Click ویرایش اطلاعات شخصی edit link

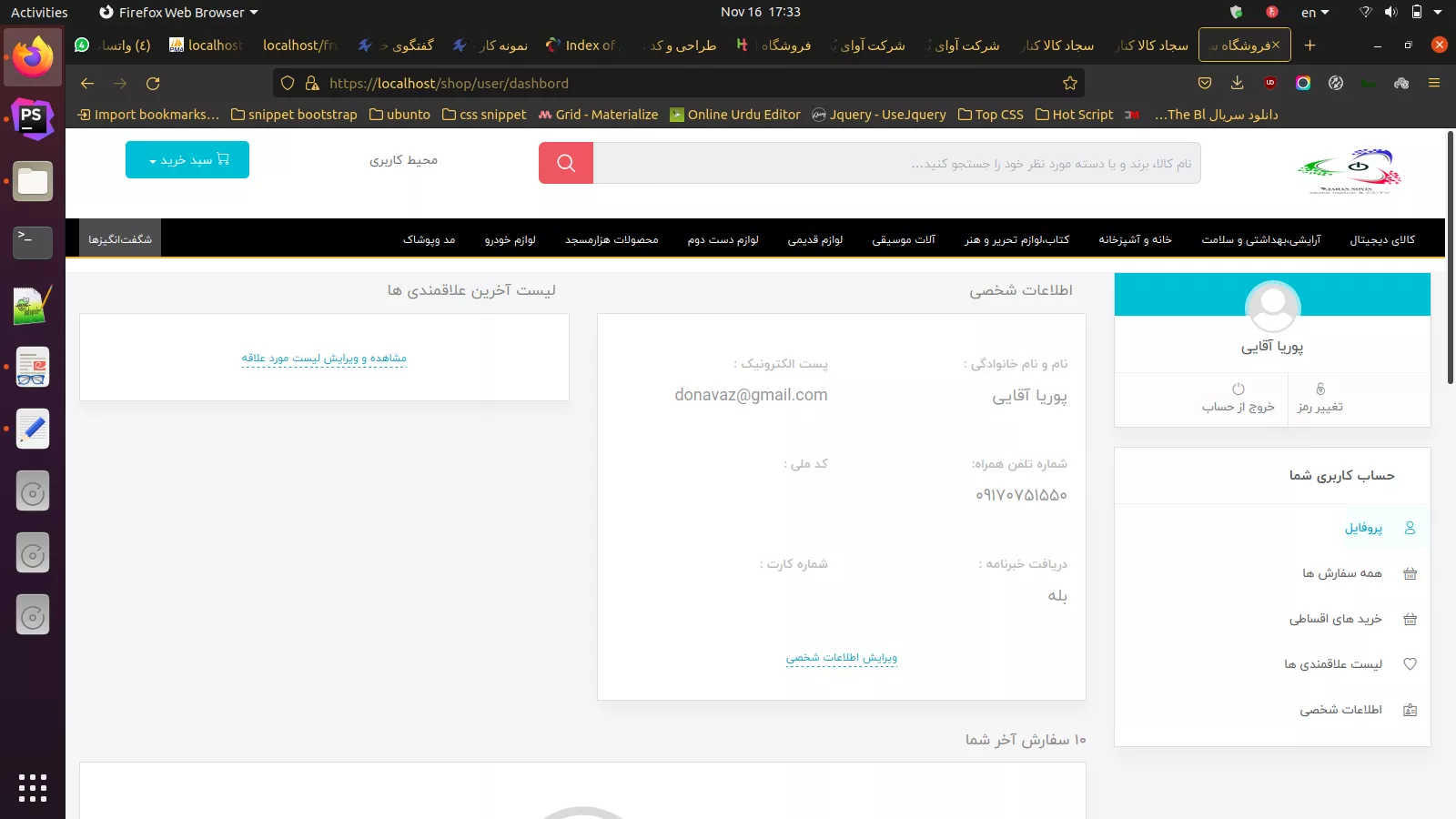[842, 657]
